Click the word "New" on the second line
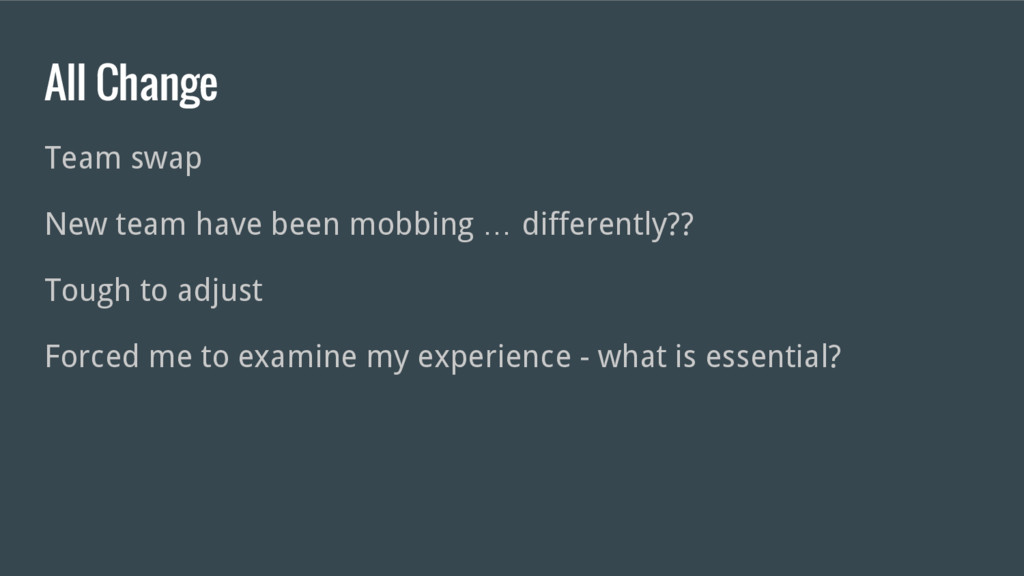The width and height of the screenshot is (1024, 576). 76,224
